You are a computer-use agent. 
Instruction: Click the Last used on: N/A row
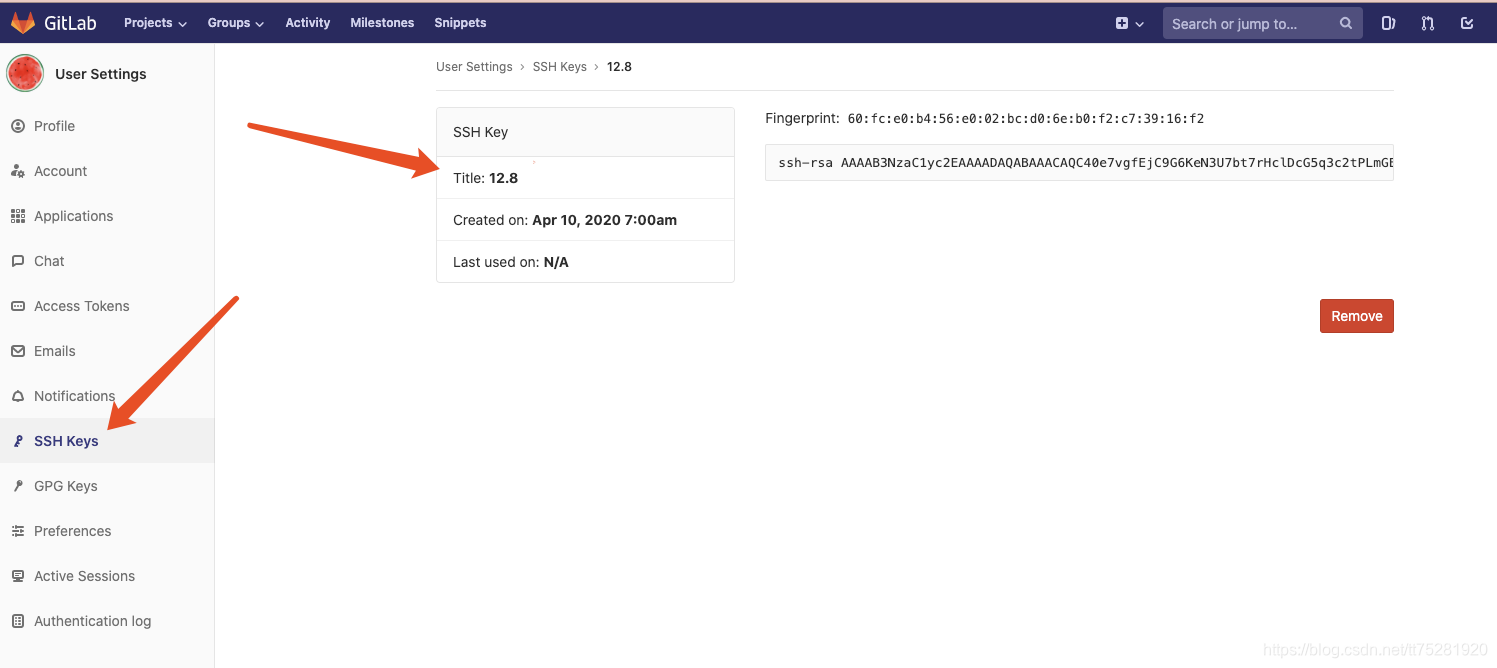point(585,262)
